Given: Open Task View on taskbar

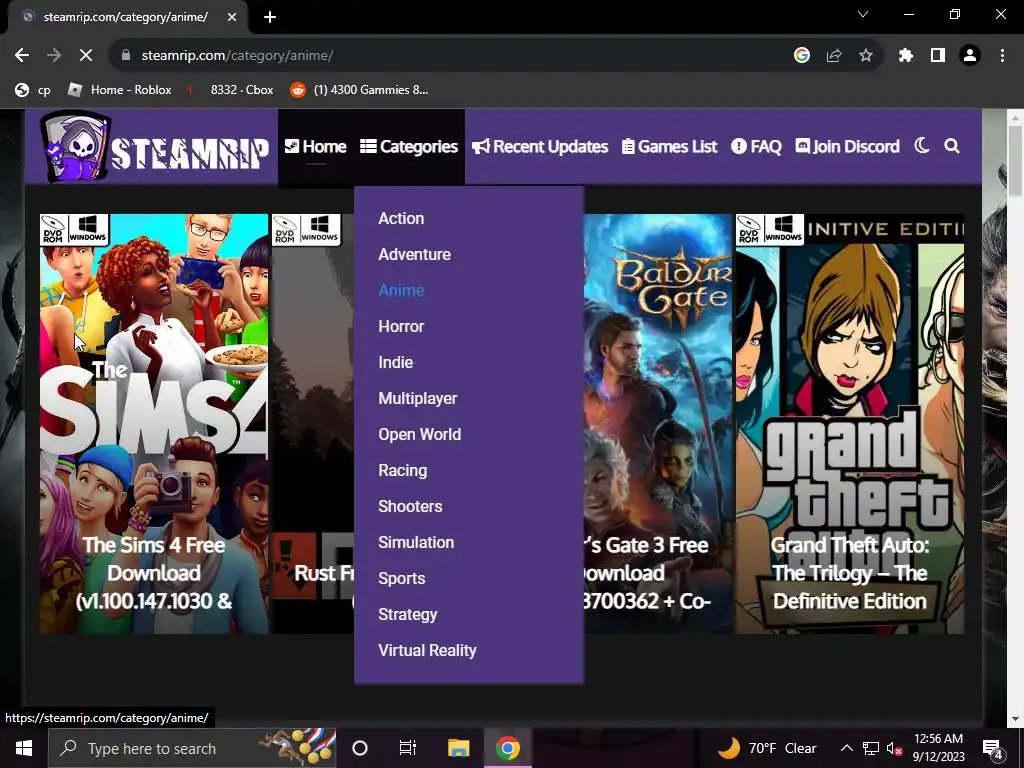Looking at the screenshot, I should pyautogui.click(x=408, y=748).
